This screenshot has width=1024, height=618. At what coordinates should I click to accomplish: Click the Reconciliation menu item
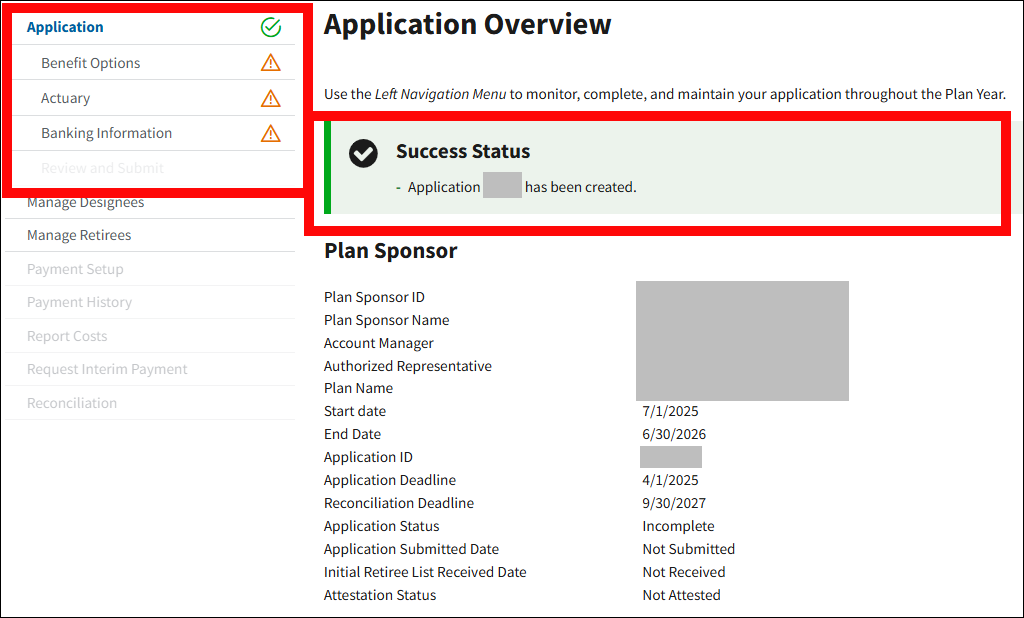click(72, 403)
